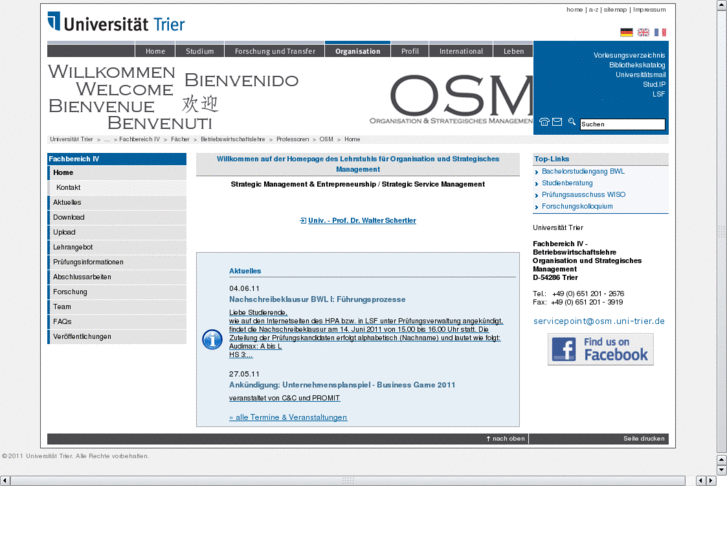Select Home in the left sidebar
This screenshot has height=545, width=727.
point(117,173)
